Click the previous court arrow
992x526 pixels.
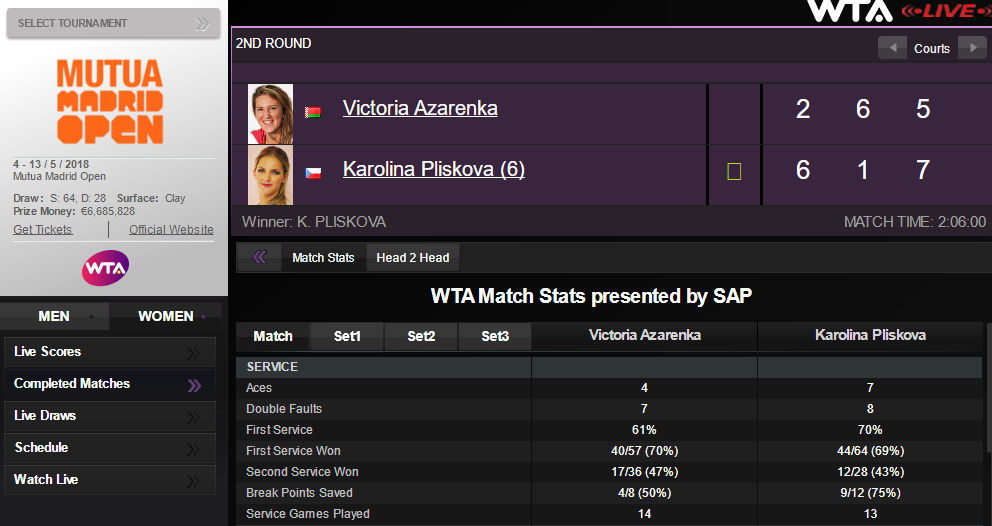[x=892, y=48]
